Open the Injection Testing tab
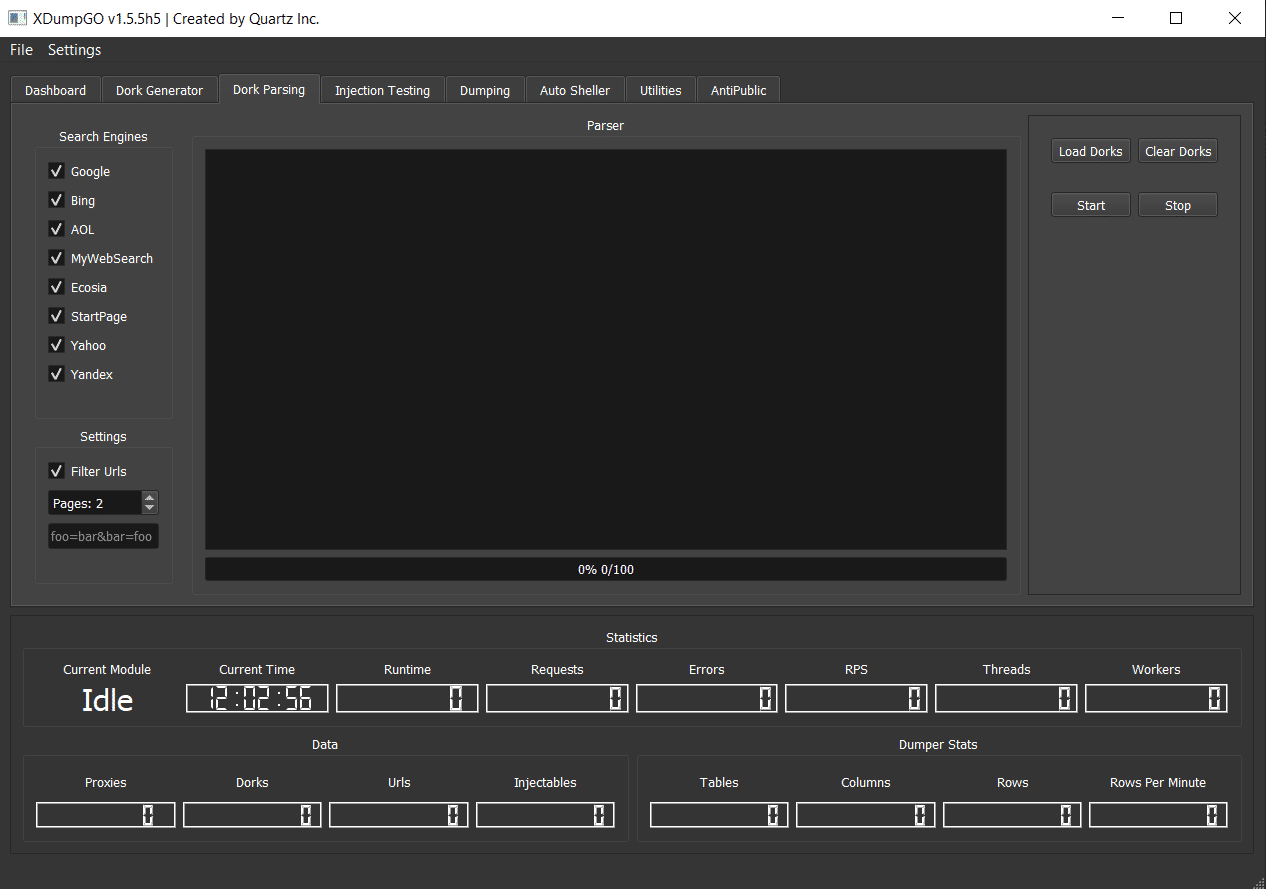Viewport: 1266px width, 889px height. (382, 90)
